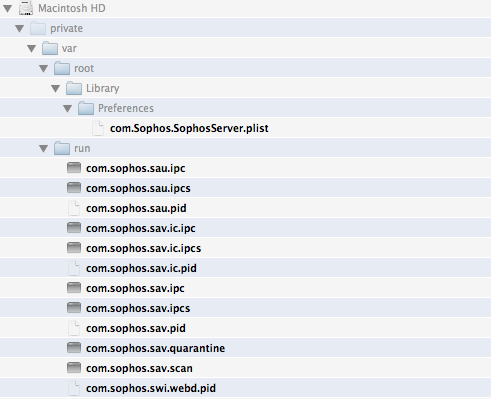Click the root folder icon
Viewport: 491px width, 399px height.
coord(62,68)
